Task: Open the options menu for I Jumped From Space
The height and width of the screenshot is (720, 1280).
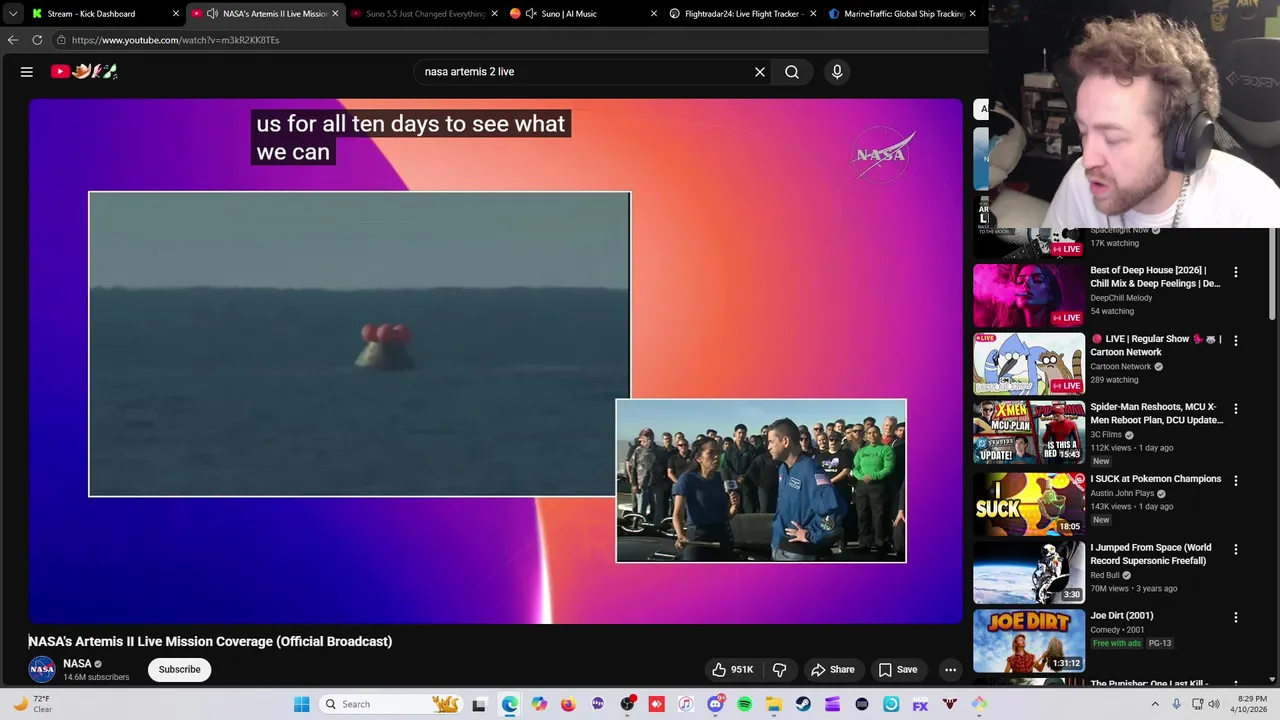Action: click(x=1235, y=550)
